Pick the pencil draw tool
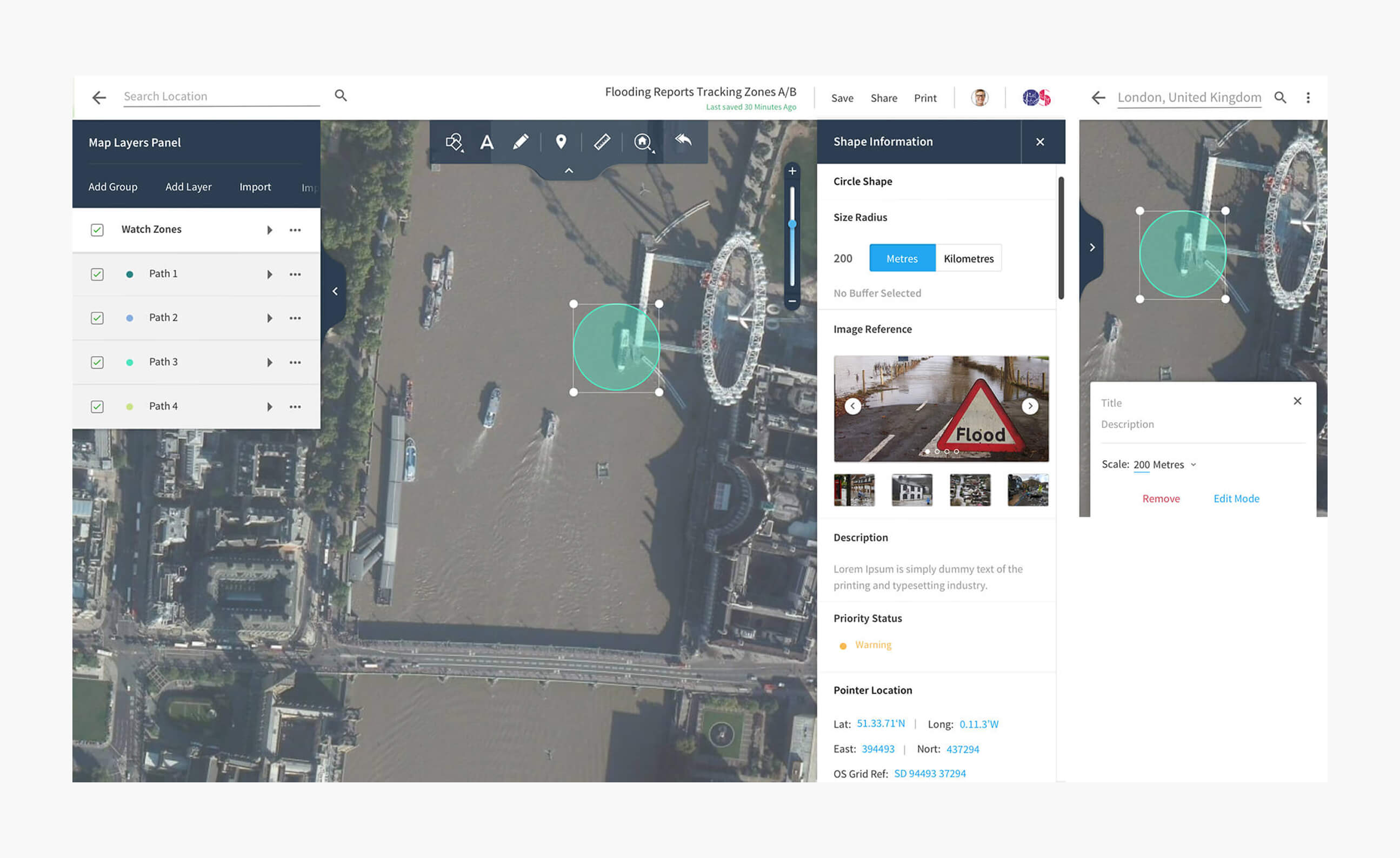The image size is (1400, 858). coord(520,142)
